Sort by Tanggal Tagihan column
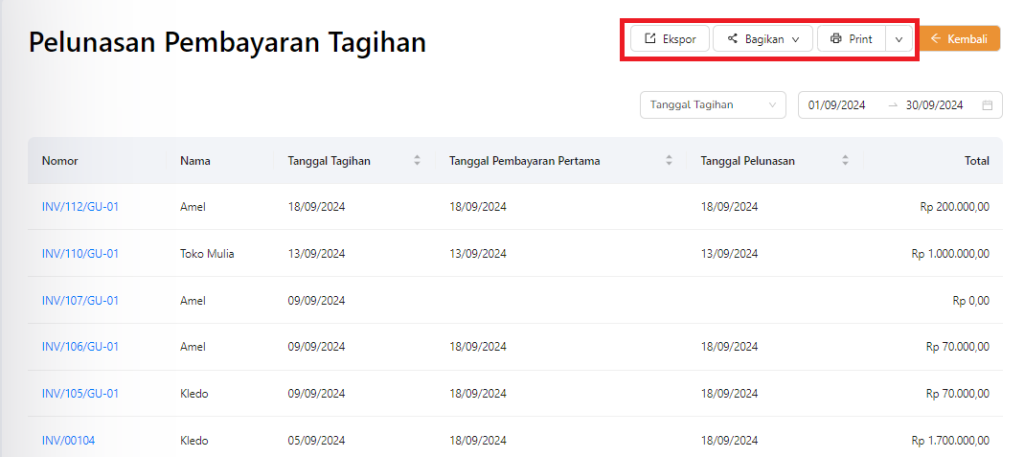This screenshot has width=1024, height=457. (x=417, y=161)
